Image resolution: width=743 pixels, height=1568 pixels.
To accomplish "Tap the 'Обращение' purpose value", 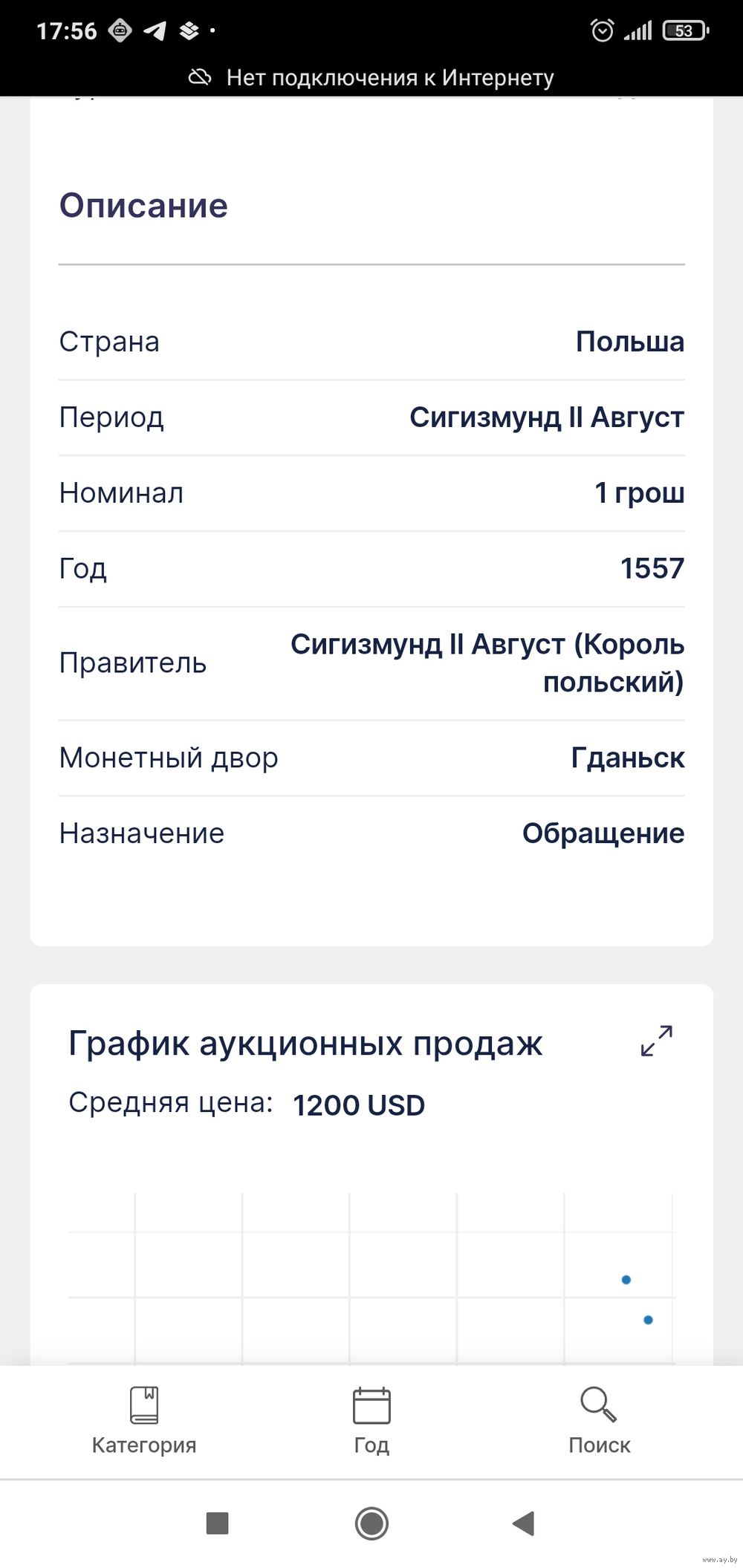I will pyautogui.click(x=603, y=833).
